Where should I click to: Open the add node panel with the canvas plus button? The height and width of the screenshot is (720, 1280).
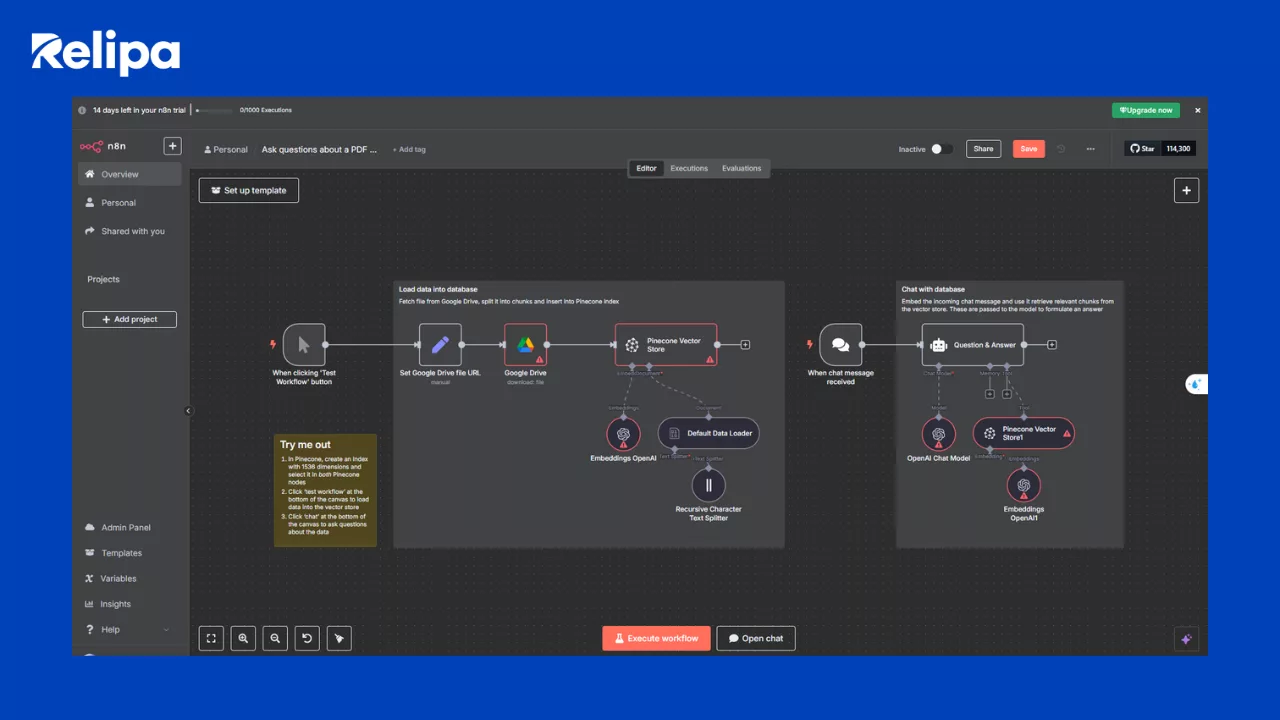tap(1186, 190)
